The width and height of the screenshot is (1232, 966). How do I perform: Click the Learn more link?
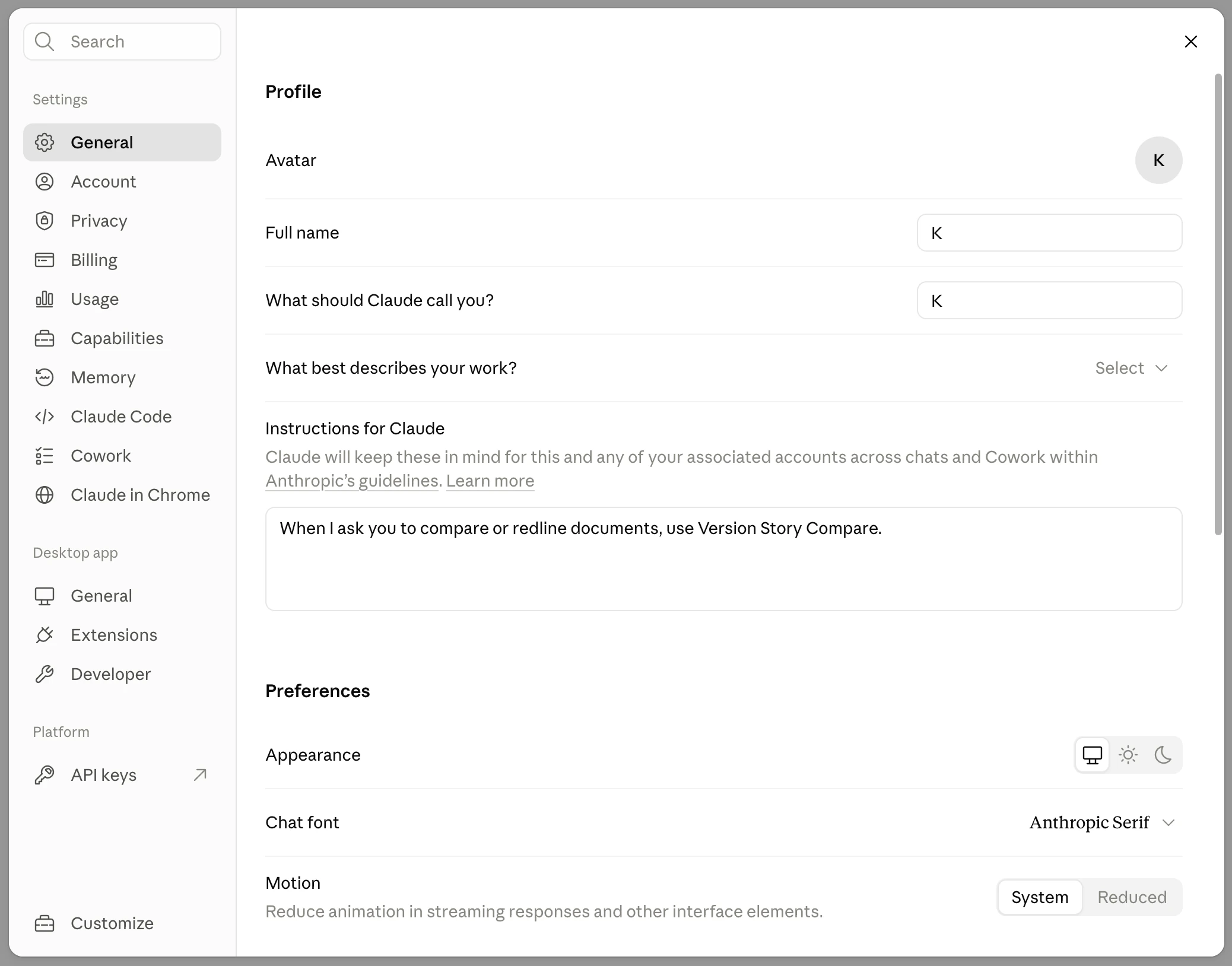tap(490, 481)
